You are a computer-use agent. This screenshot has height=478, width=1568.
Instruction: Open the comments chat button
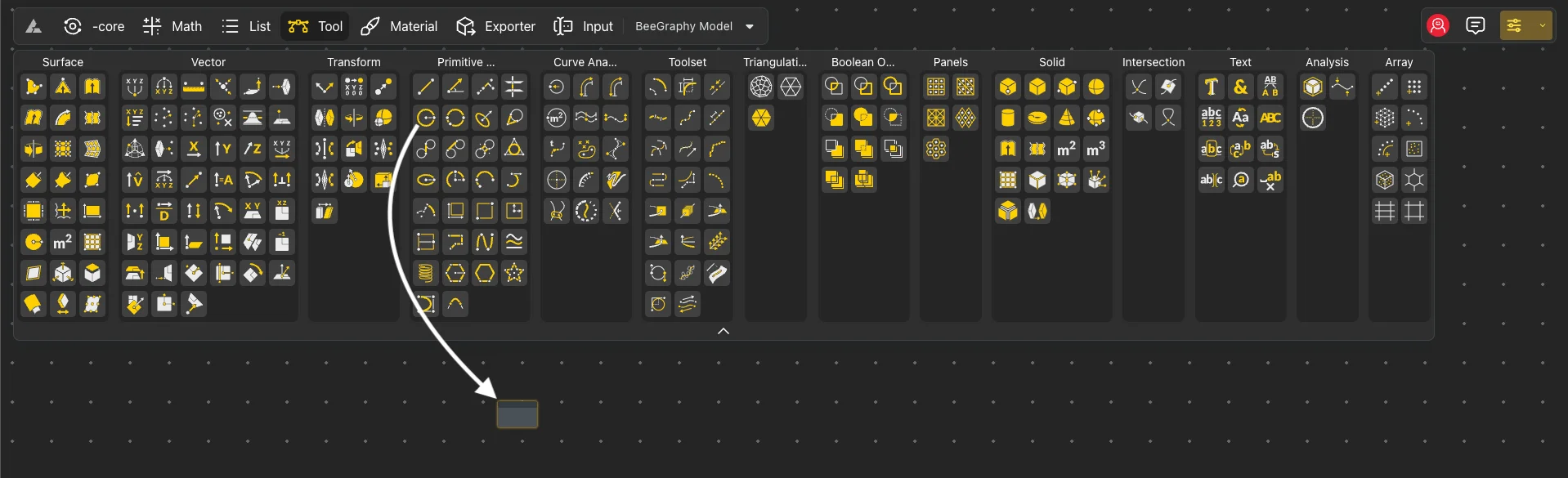point(1476,26)
